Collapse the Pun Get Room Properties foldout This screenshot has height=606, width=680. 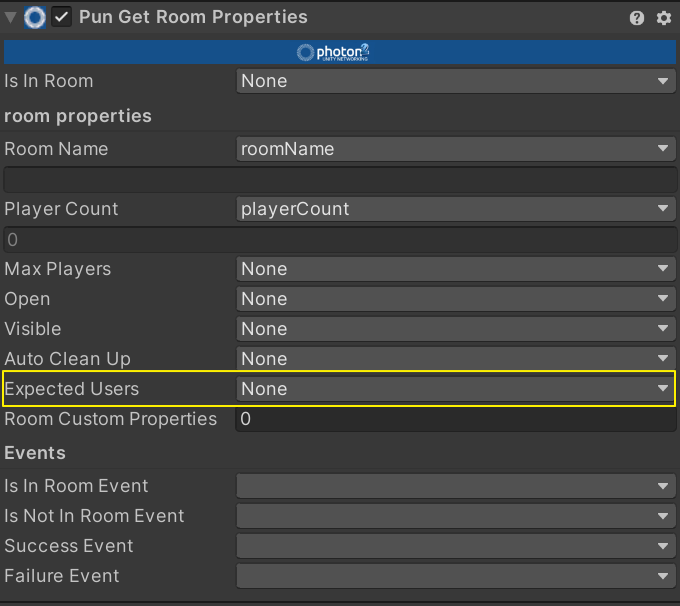coord(11,18)
